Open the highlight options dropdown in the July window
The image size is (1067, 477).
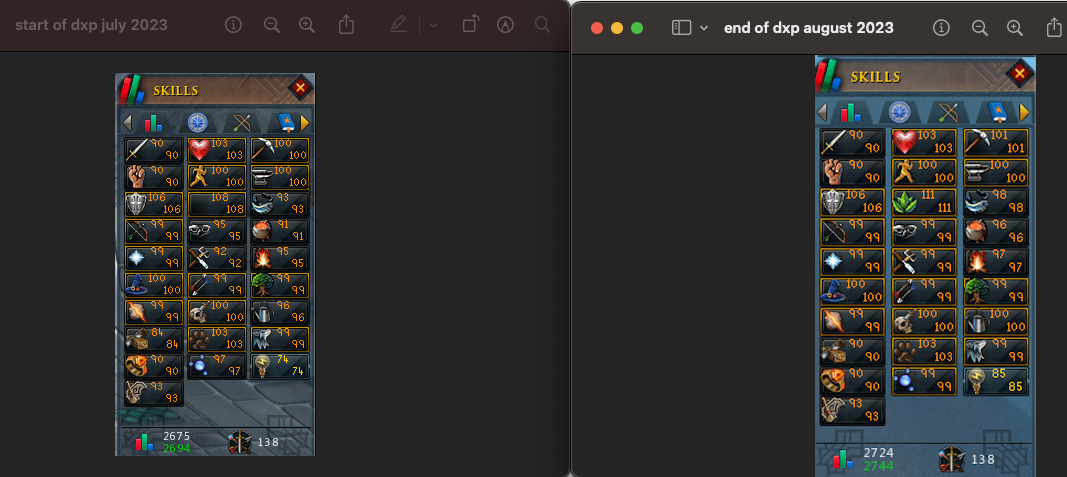tap(432, 25)
